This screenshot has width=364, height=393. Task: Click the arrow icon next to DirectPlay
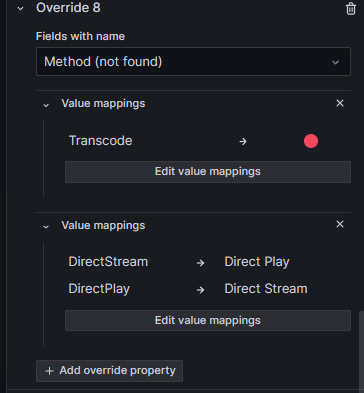click(200, 290)
